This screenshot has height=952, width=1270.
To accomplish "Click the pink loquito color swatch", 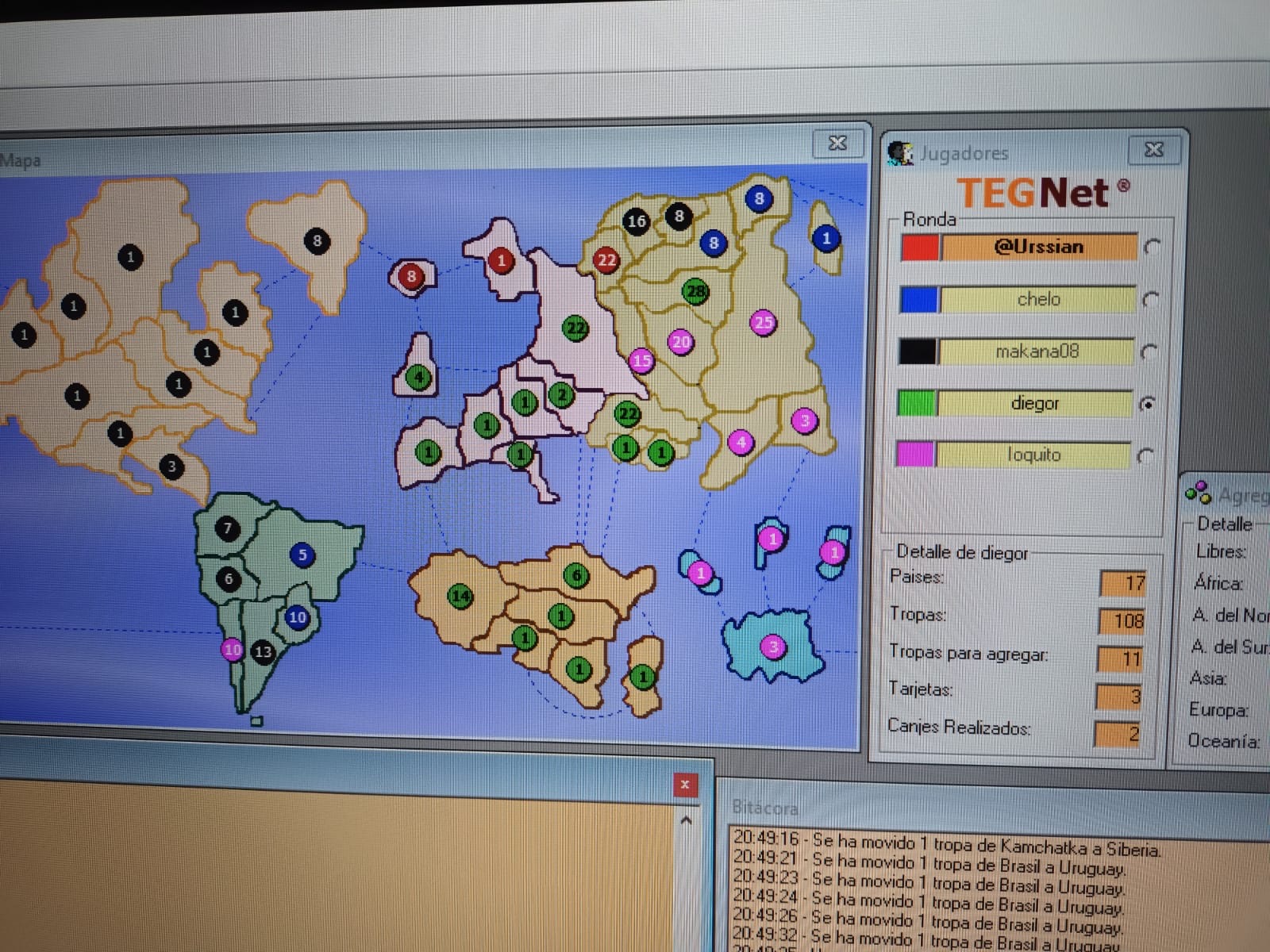I will coord(914,455).
